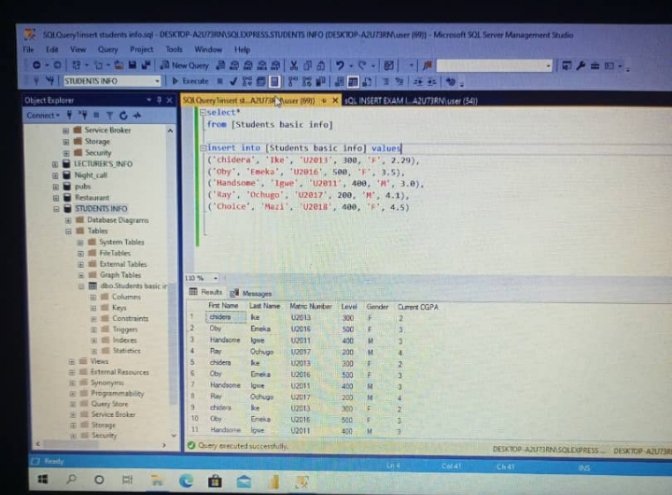Expand the Restaurant database node
The height and width of the screenshot is (495, 672).
pos(56,198)
